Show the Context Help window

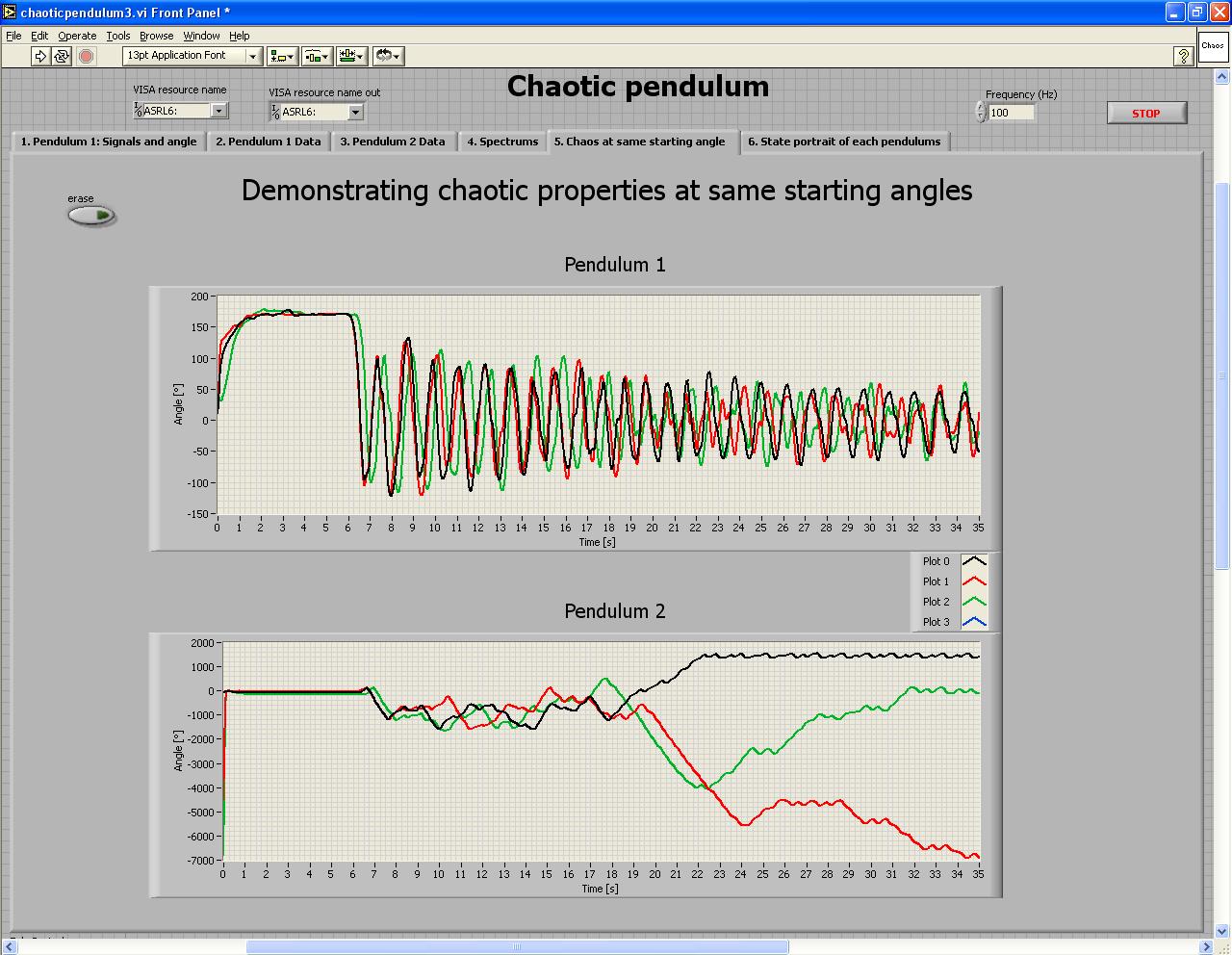pos(1184,57)
